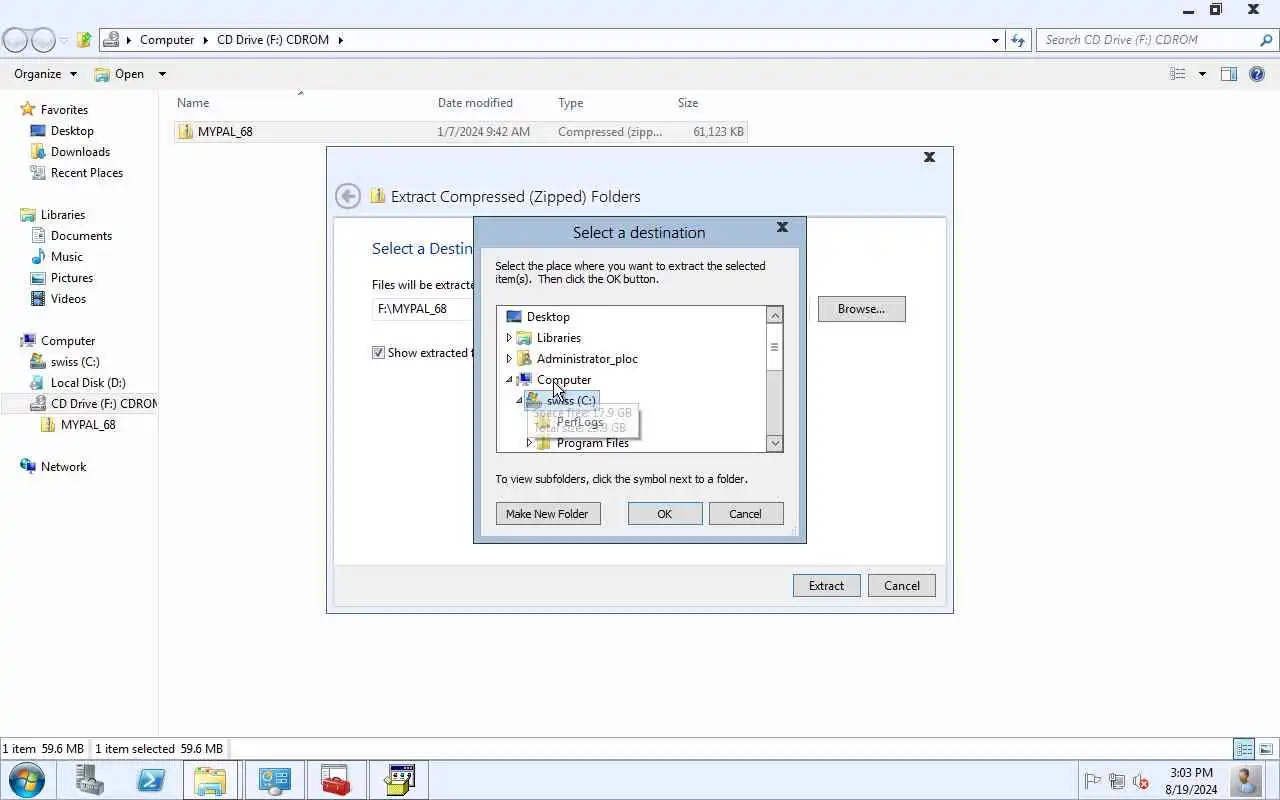
Task: Select MYPAL_68 under CD Drive in sidebar
Action: (x=88, y=425)
